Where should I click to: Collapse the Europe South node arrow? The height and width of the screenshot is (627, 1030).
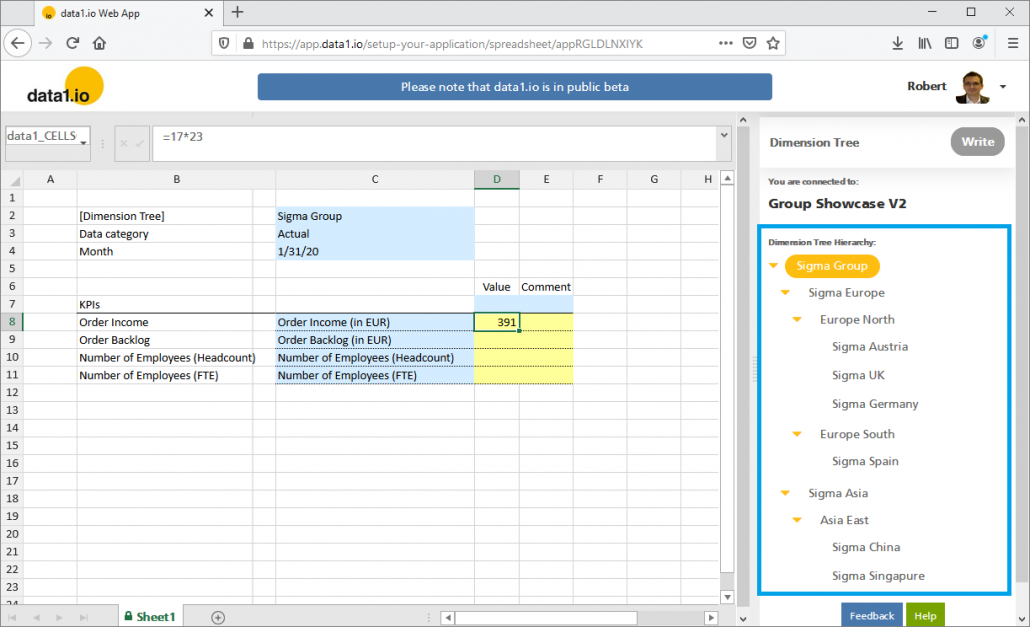(x=797, y=434)
